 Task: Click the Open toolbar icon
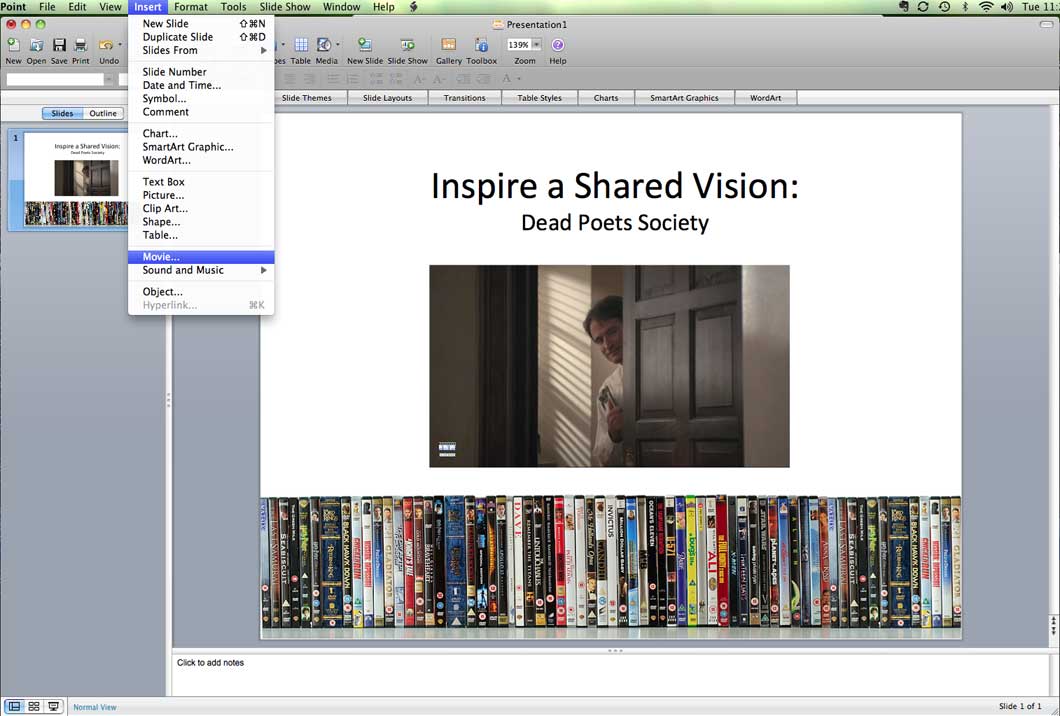37,45
